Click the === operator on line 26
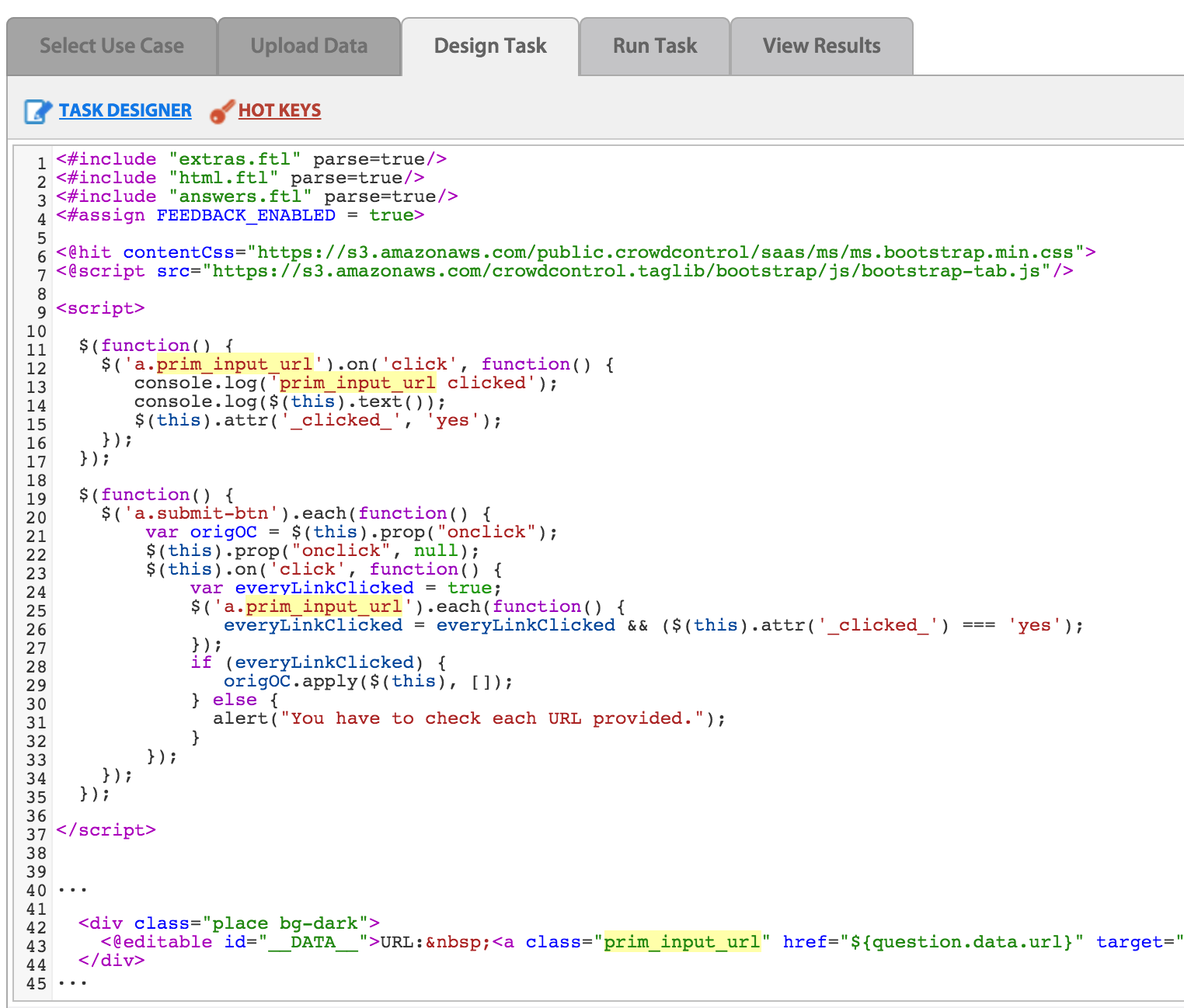The height and width of the screenshot is (1008, 1184). (x=978, y=625)
